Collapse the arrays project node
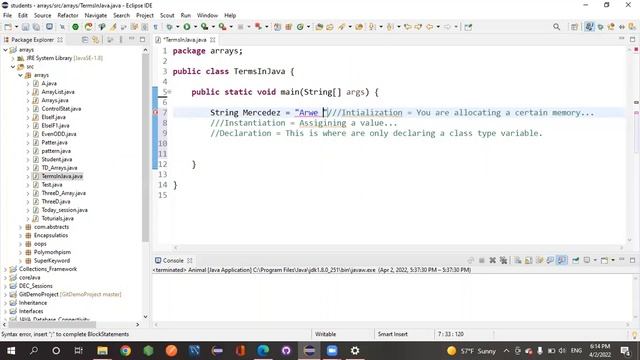This screenshot has width=640, height=360. tap(5, 50)
